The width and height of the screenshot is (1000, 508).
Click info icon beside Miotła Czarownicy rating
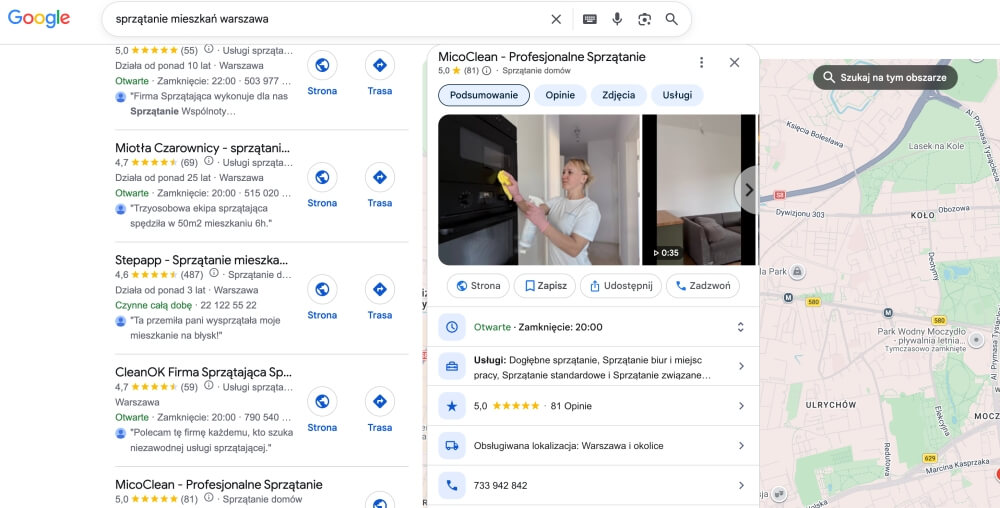[x=209, y=162]
